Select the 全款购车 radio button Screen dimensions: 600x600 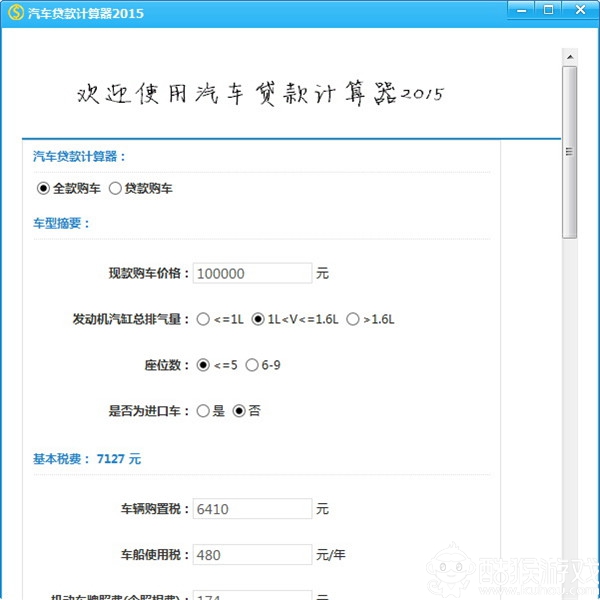pos(43,188)
